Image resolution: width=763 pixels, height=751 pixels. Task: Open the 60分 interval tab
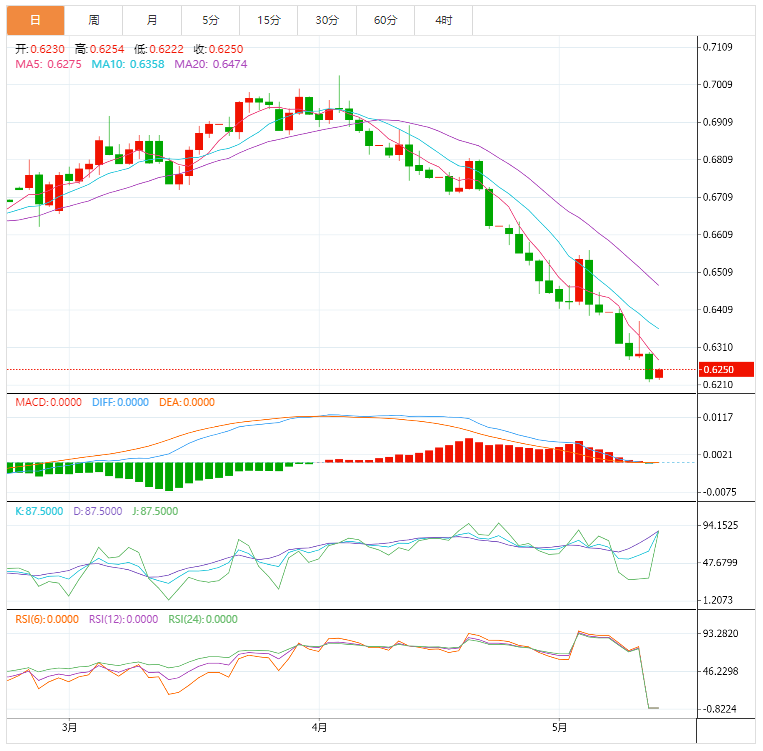coord(385,20)
